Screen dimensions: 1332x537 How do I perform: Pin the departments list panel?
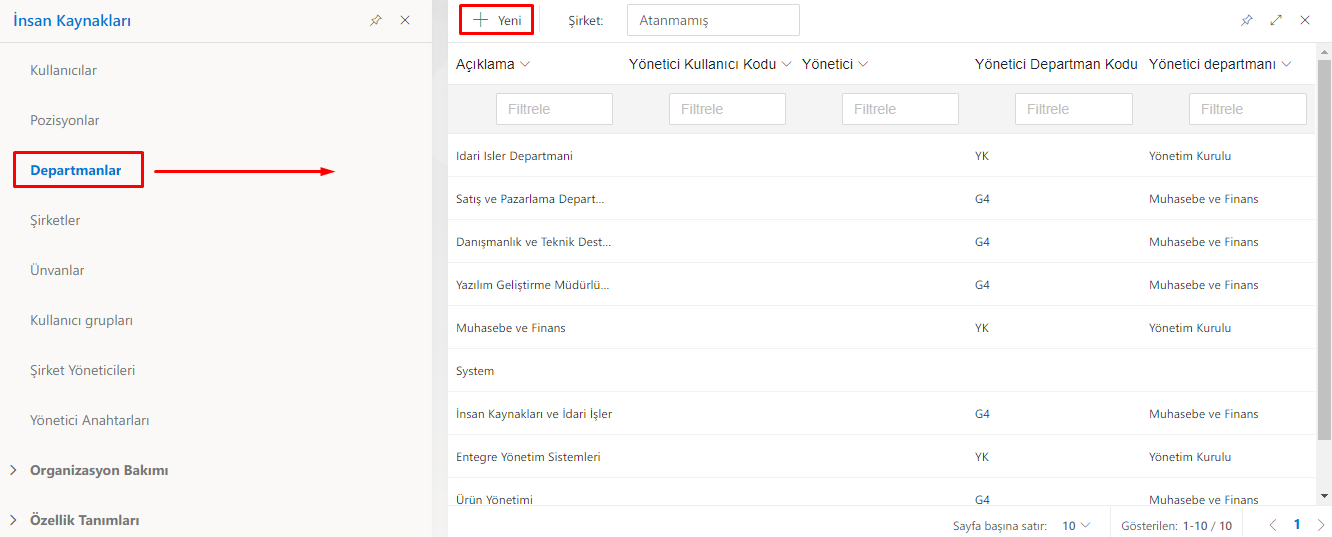[1246, 20]
